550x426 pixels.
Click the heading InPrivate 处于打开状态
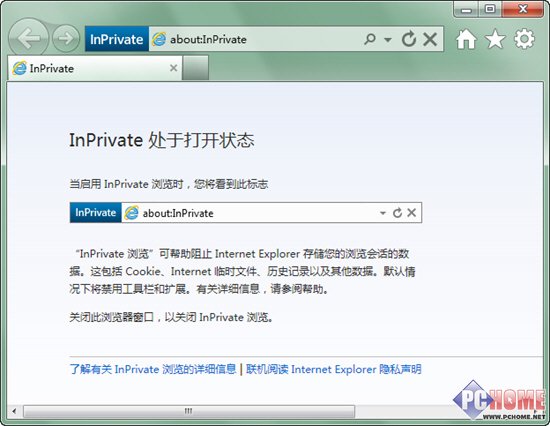[162, 140]
